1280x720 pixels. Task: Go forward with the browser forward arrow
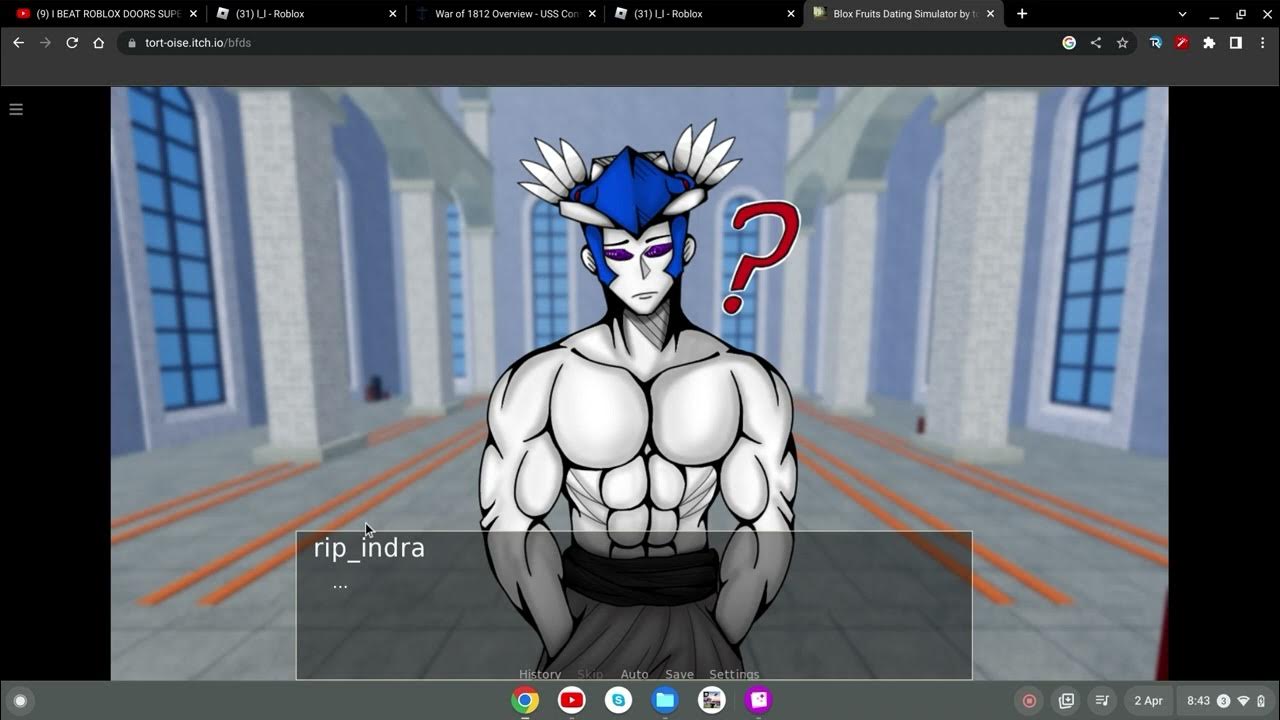coord(45,43)
